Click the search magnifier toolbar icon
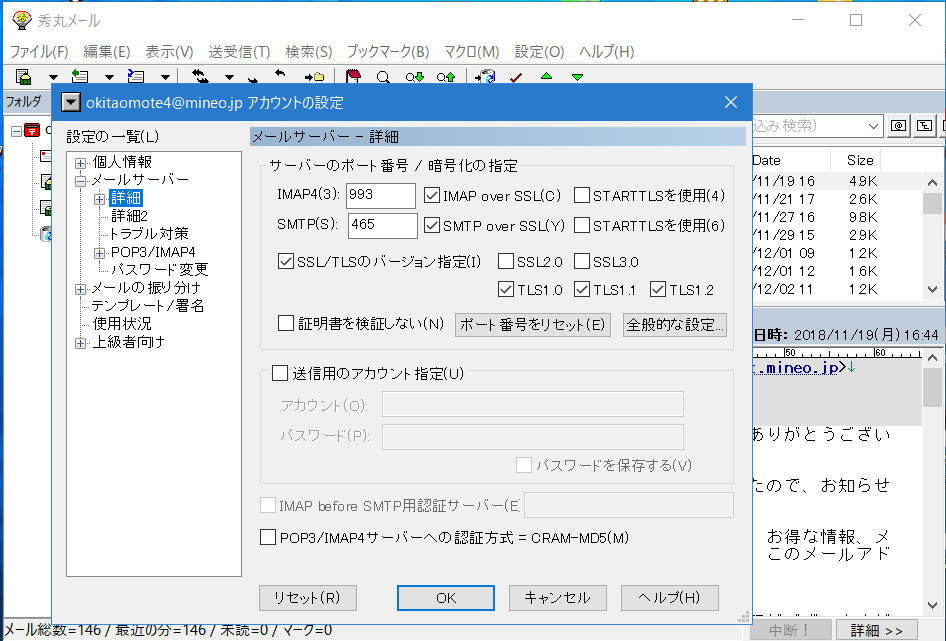This screenshot has width=946, height=641. click(x=382, y=77)
